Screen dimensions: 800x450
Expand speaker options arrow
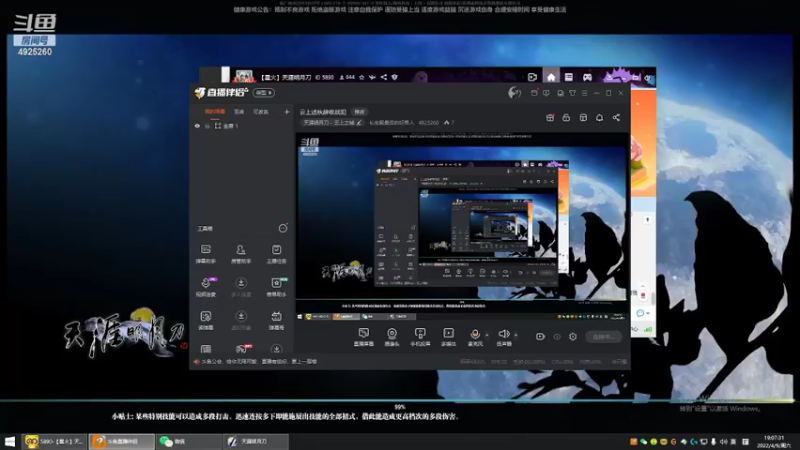[x=515, y=335]
